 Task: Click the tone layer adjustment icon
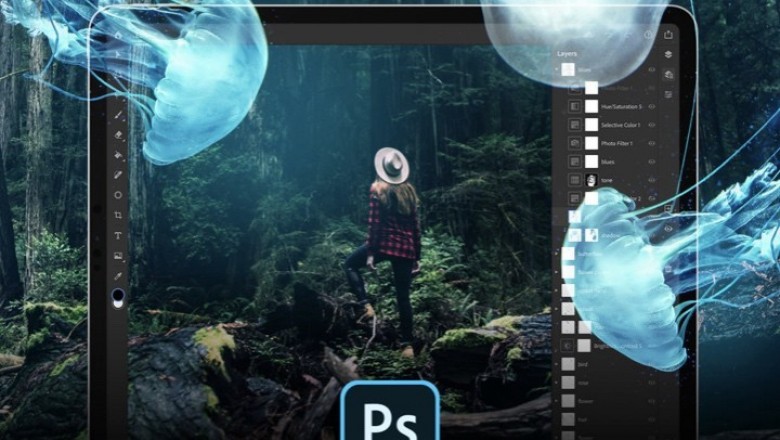pos(575,180)
